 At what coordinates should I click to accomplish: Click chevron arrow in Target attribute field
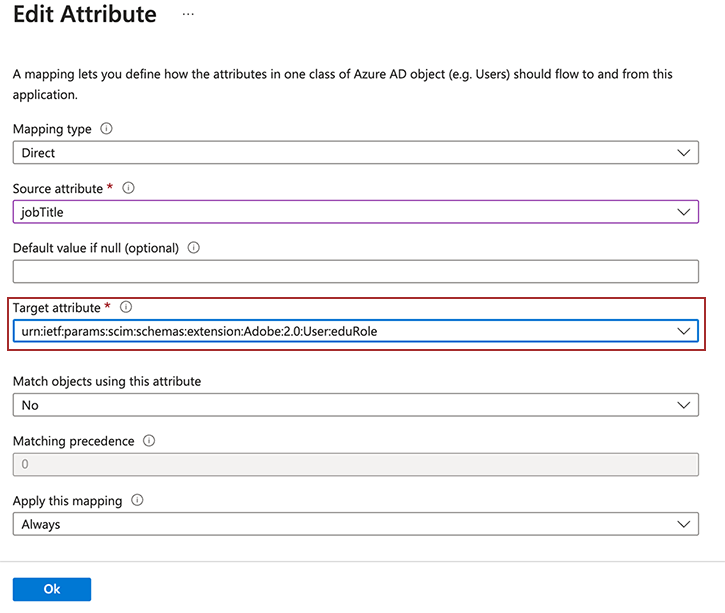coord(684,331)
